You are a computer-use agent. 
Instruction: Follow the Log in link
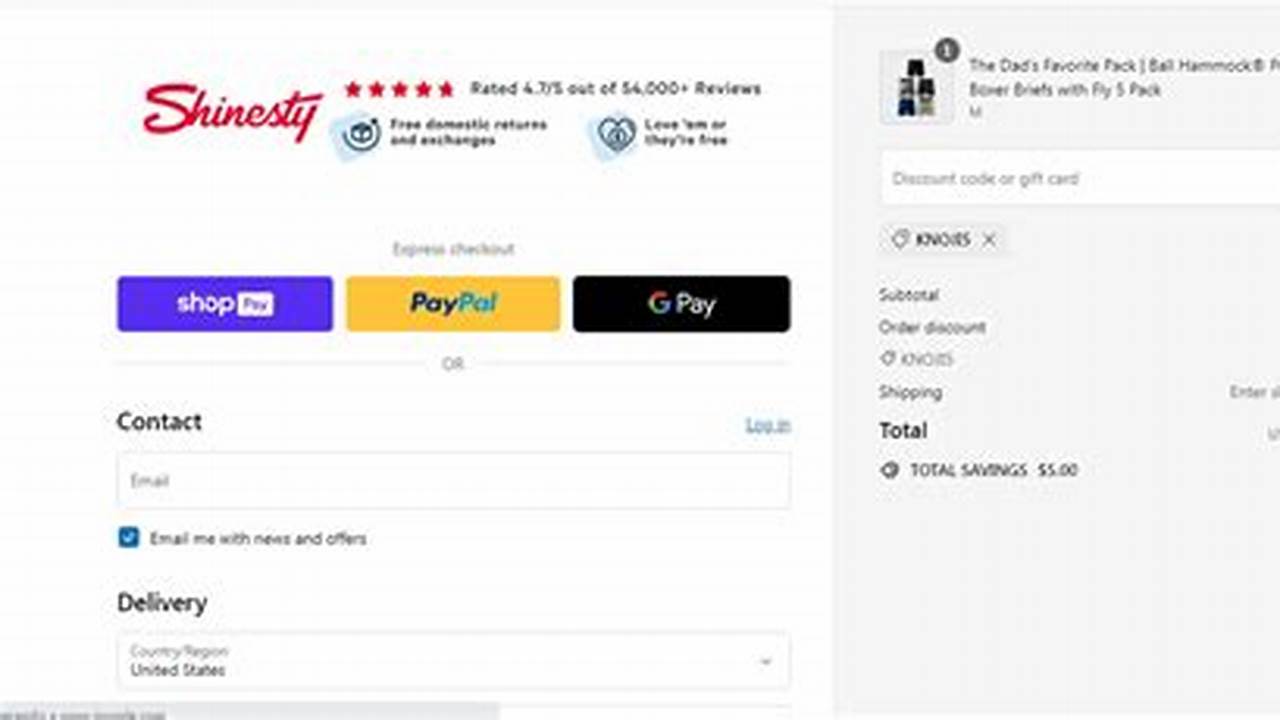pyautogui.click(x=768, y=425)
